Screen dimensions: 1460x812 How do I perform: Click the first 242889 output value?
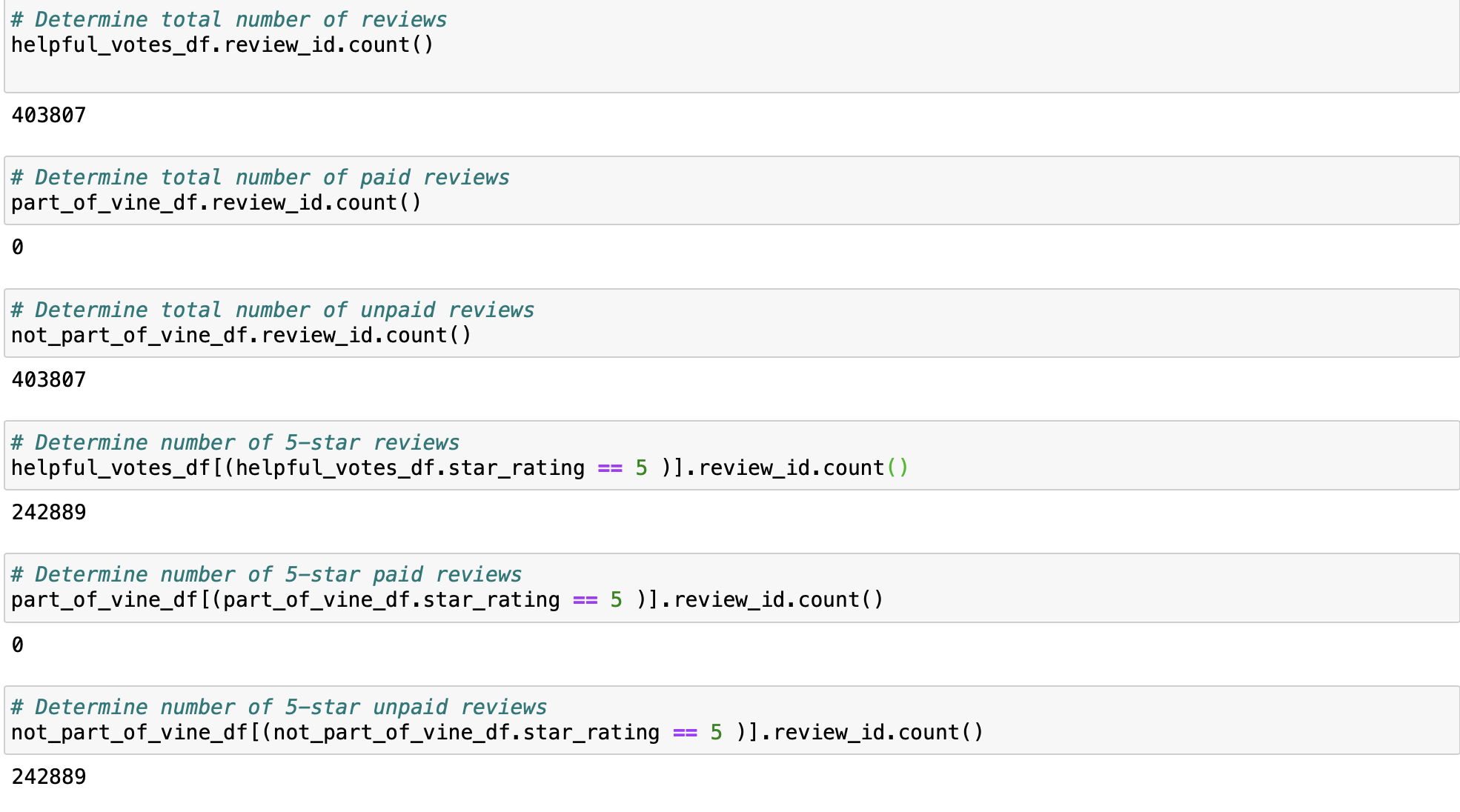click(x=49, y=513)
